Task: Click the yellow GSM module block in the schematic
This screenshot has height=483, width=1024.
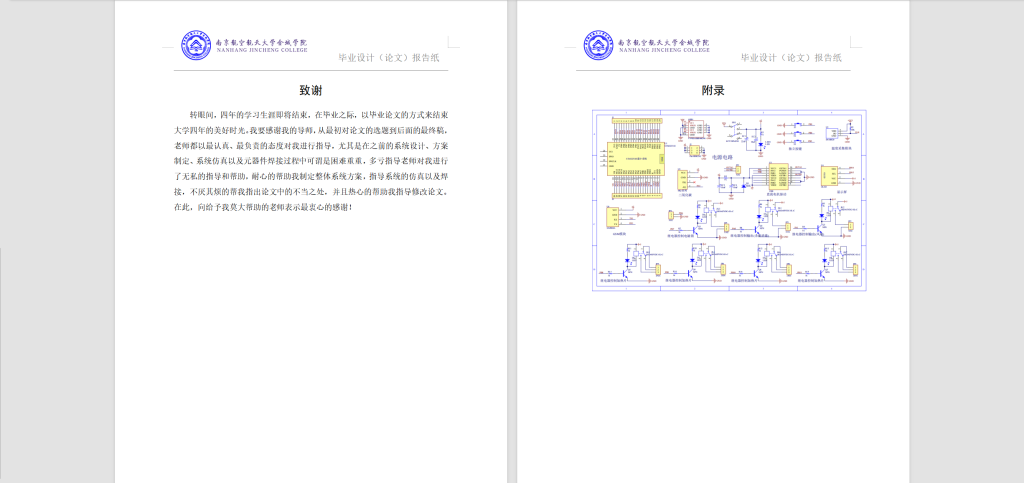Action: point(613,217)
